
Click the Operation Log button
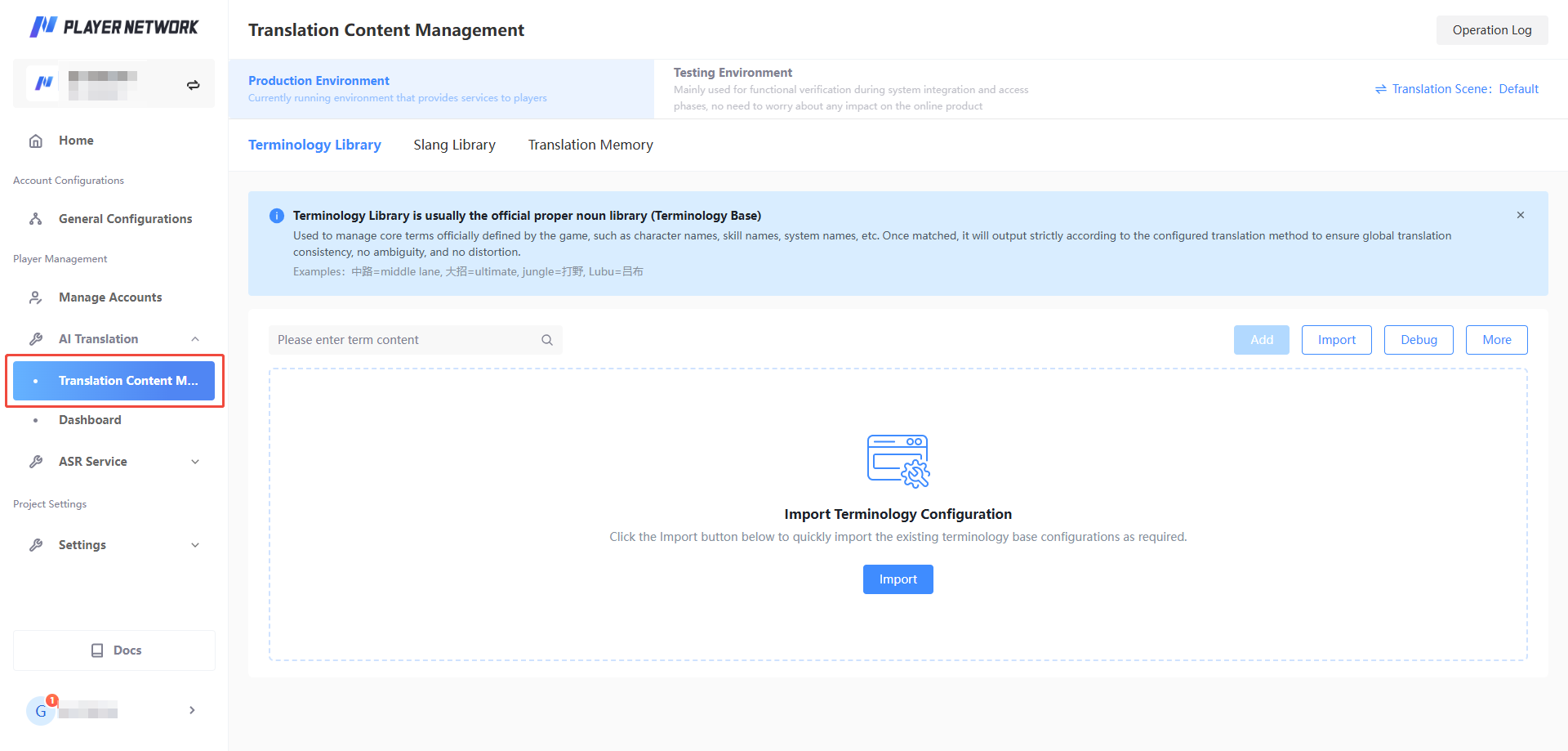tap(1492, 30)
